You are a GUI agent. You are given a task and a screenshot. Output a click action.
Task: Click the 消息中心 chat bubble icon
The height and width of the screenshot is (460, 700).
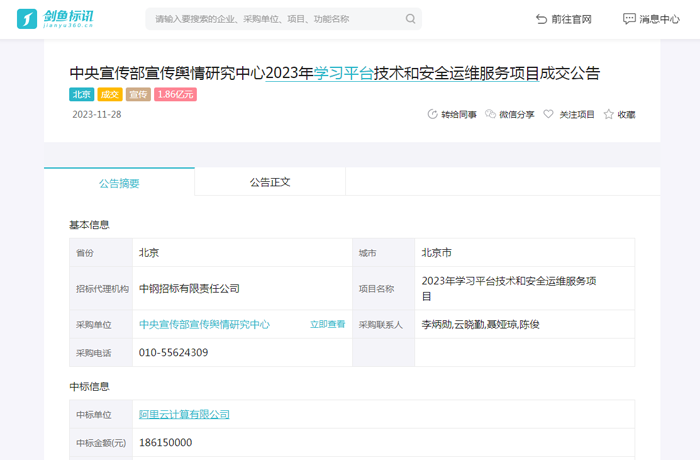629,19
